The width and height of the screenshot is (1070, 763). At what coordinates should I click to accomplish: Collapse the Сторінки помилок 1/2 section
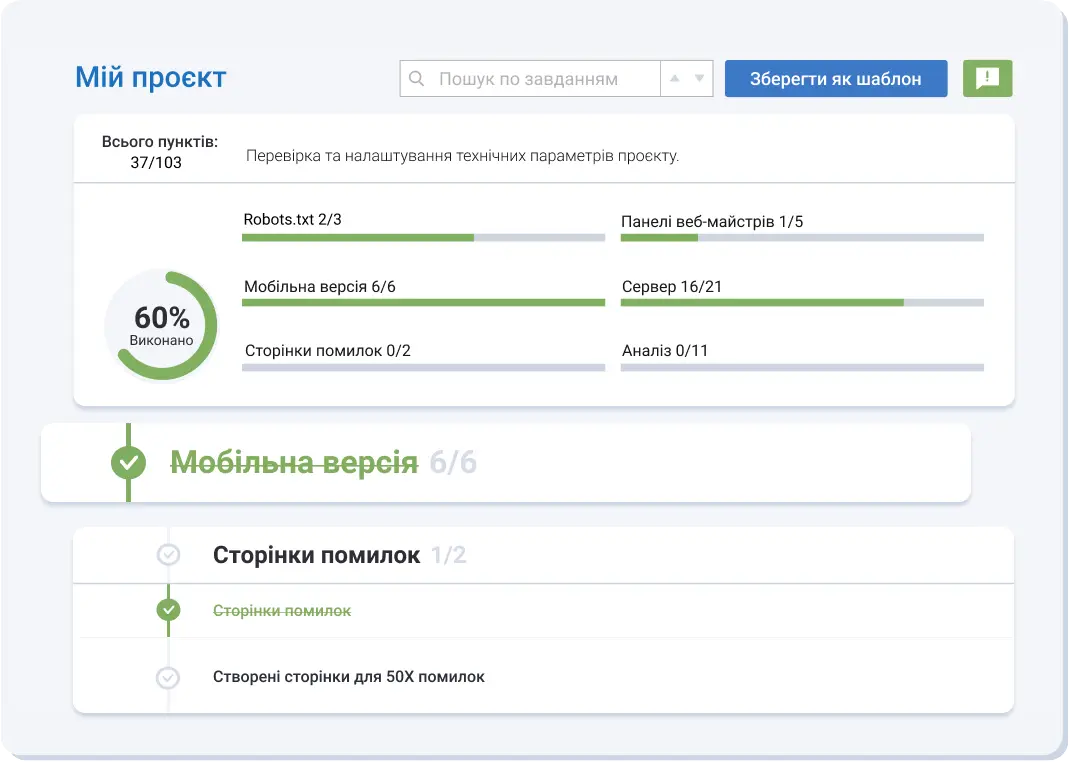coord(315,555)
